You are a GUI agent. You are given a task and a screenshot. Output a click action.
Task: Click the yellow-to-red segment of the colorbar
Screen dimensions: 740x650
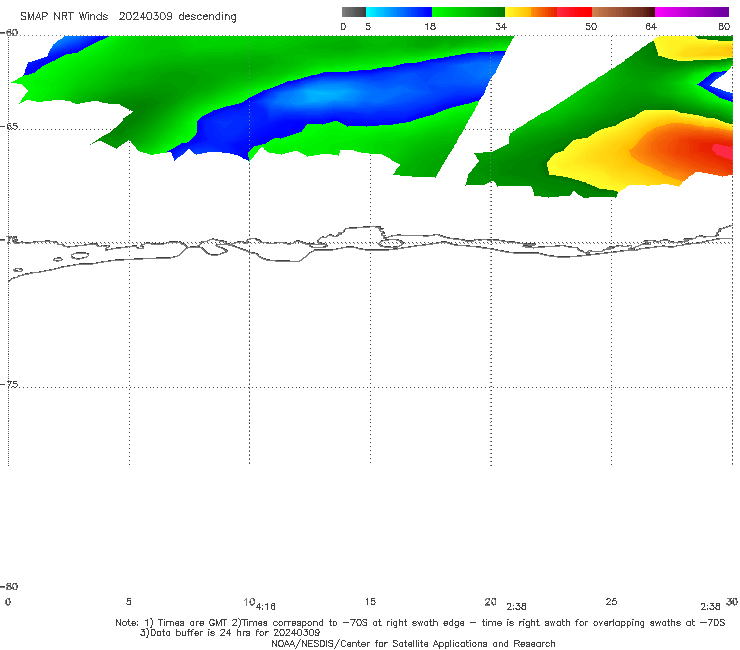(x=548, y=12)
